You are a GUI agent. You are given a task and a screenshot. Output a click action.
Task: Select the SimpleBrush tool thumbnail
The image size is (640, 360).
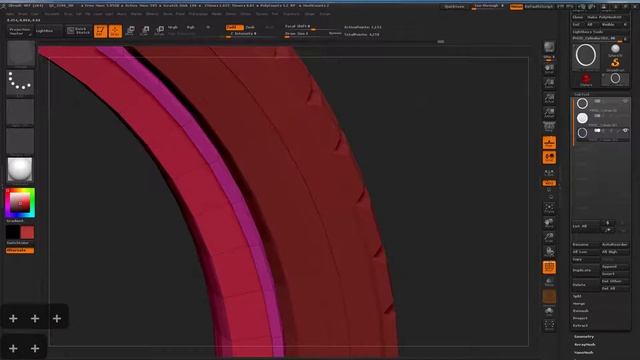615,64
